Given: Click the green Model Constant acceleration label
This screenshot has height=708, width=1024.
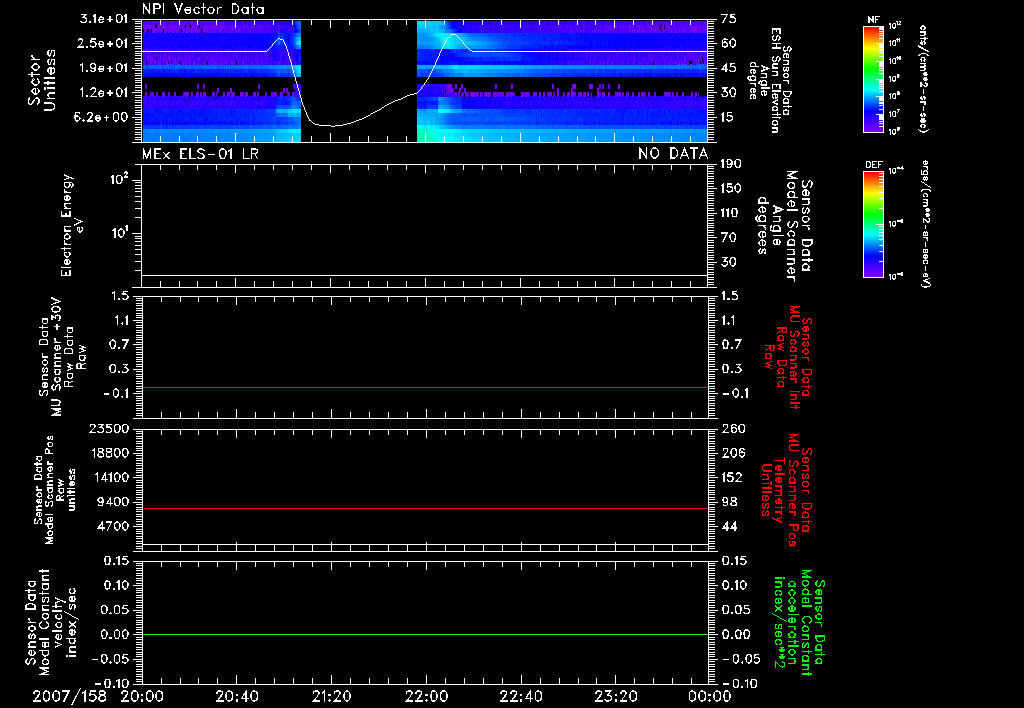Looking at the screenshot, I should click(799, 623).
